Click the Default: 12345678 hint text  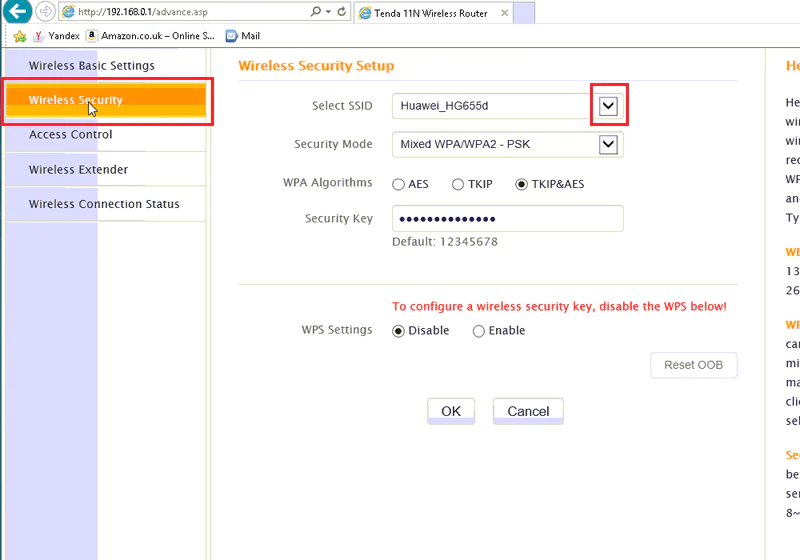tap(445, 242)
